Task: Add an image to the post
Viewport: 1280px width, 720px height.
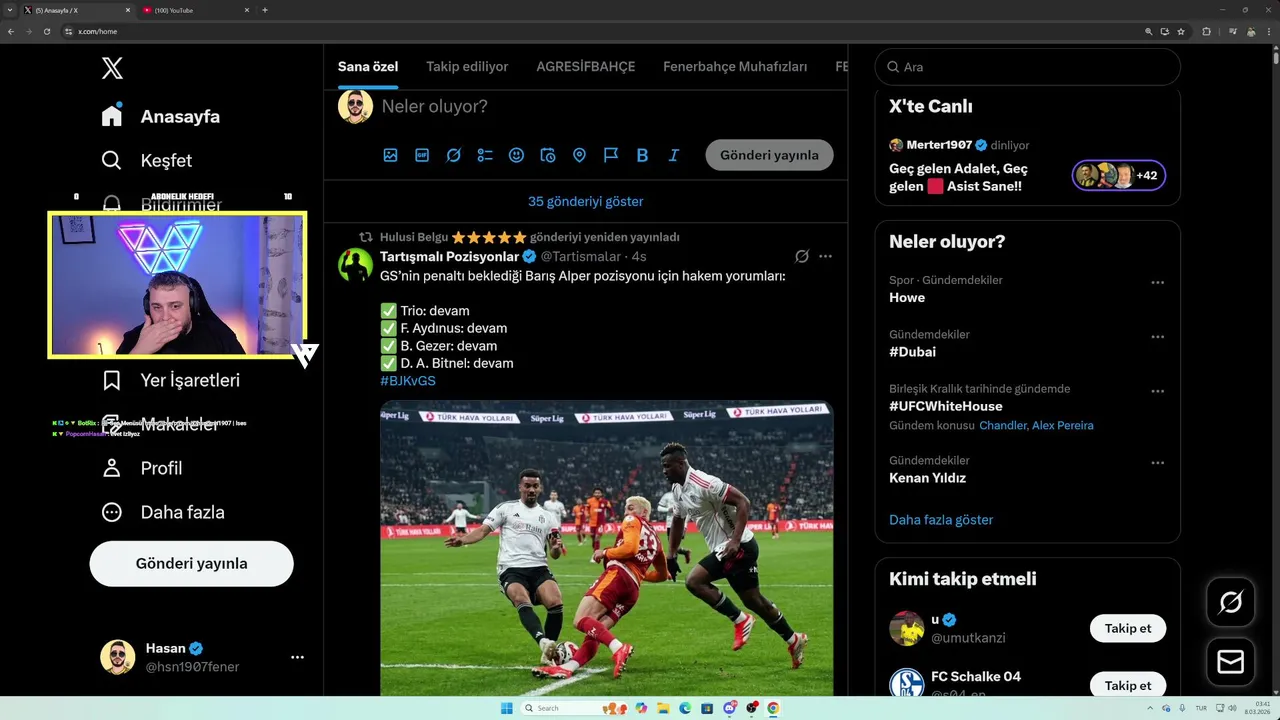Action: pos(390,155)
